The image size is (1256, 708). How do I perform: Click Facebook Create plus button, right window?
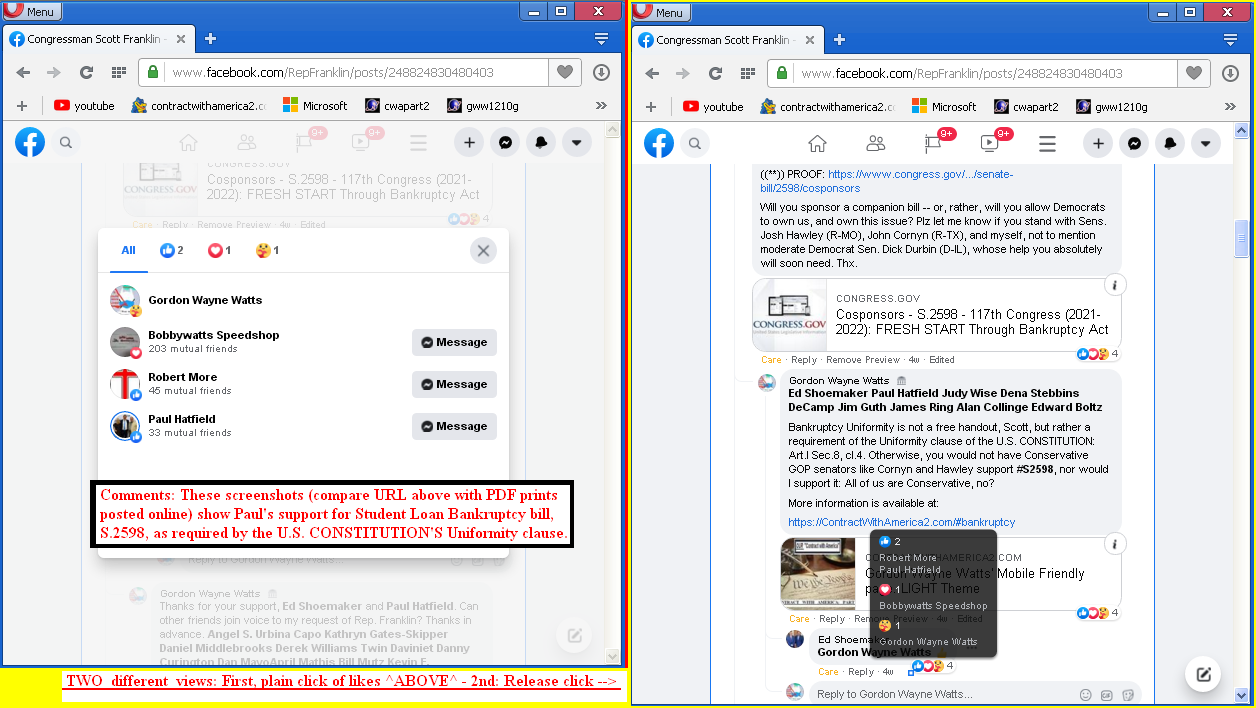pos(1098,143)
